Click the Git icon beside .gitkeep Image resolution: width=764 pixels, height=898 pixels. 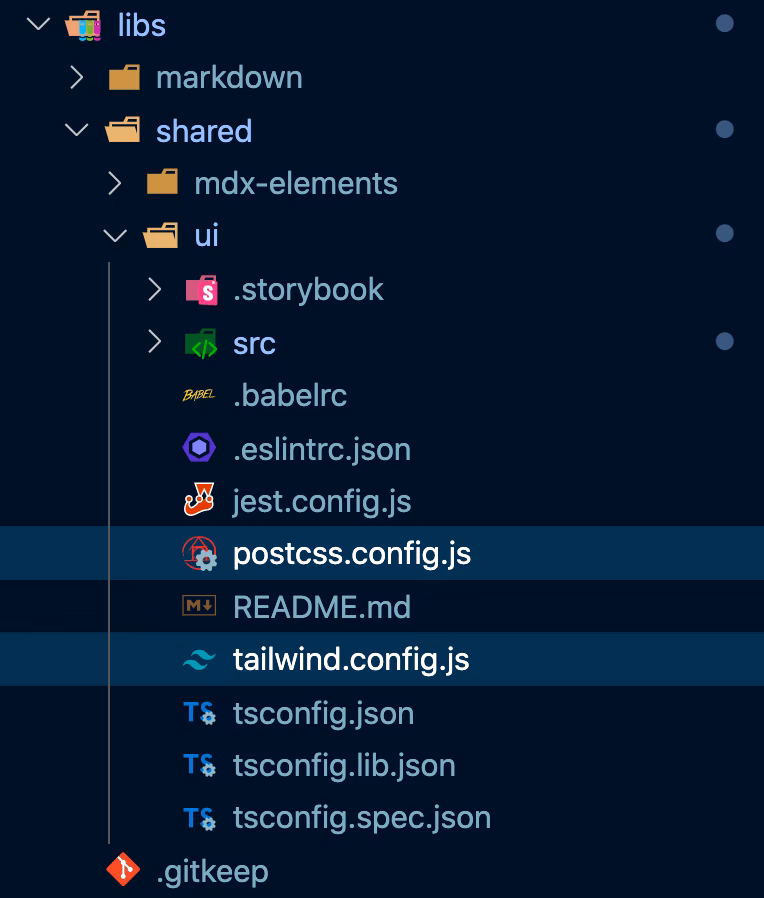pos(123,871)
